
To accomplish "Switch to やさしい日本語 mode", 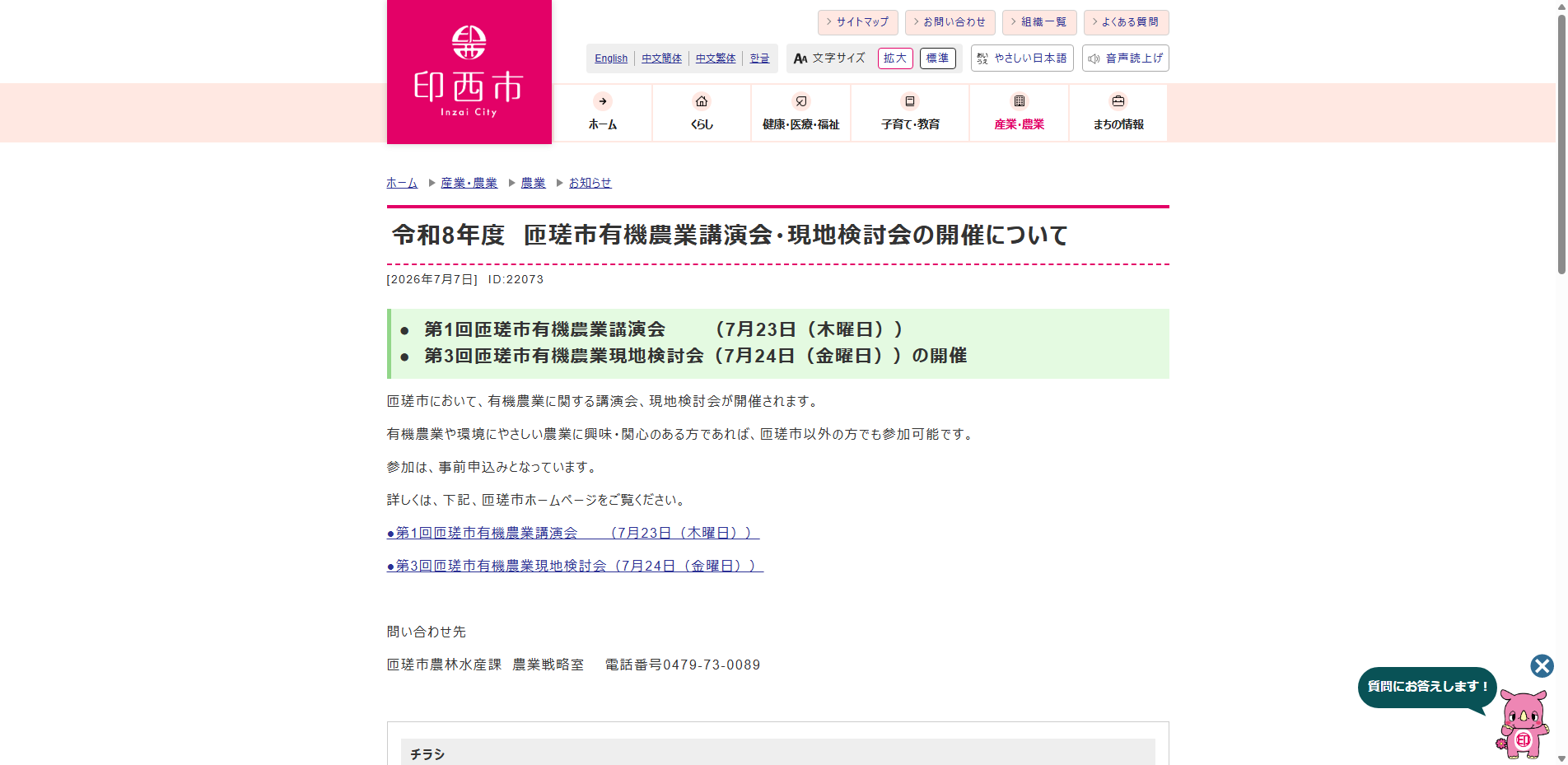I will coord(1022,58).
